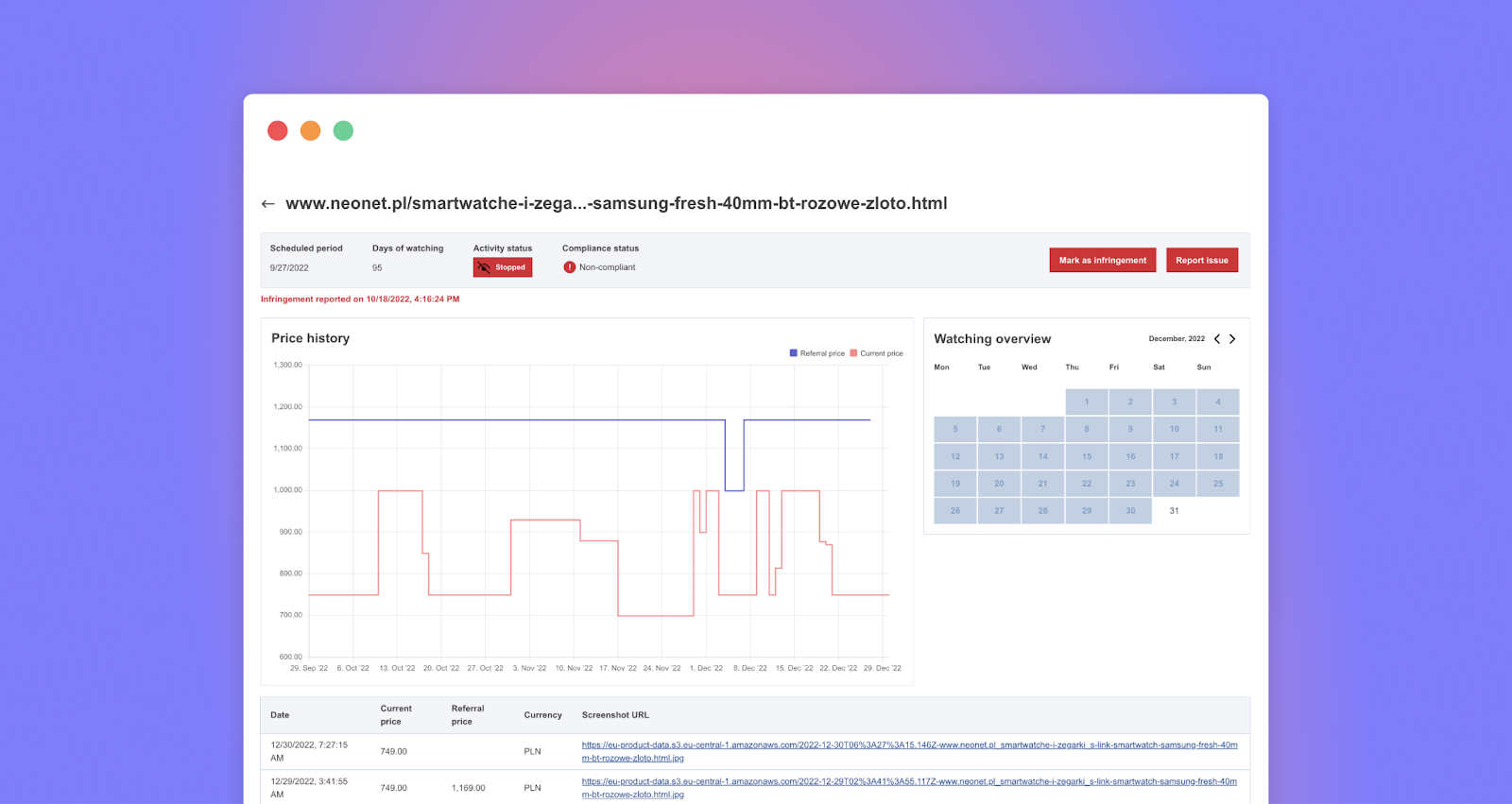1512x804 pixels.
Task: Select December 30 in the calendar
Action: (x=1130, y=511)
